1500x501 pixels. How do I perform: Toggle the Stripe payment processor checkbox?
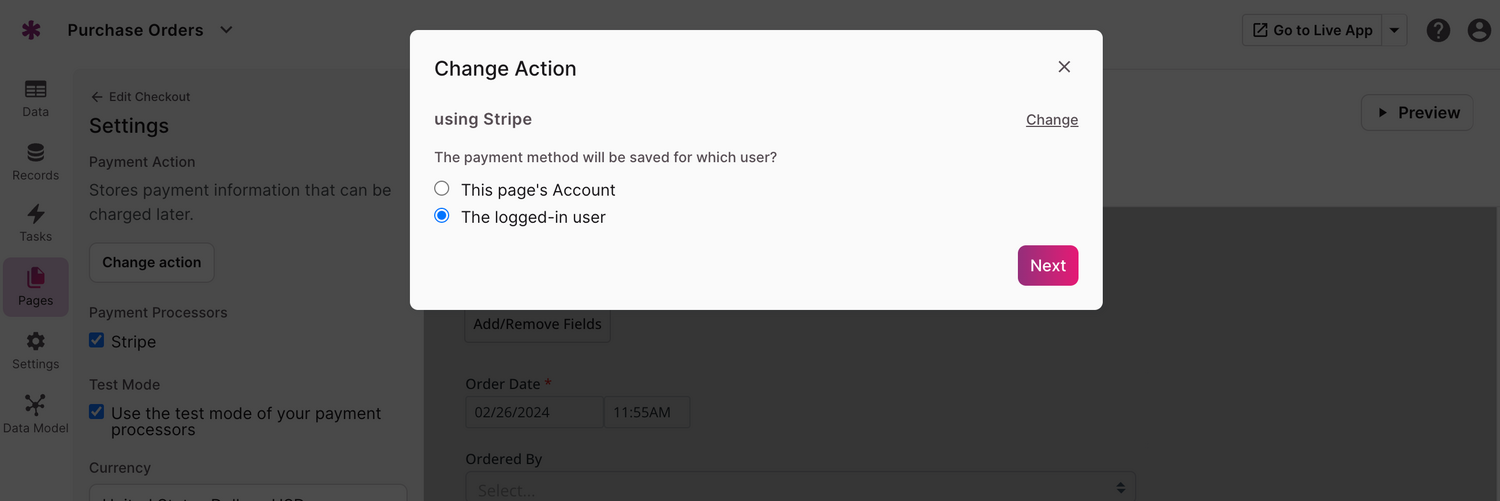point(97,340)
